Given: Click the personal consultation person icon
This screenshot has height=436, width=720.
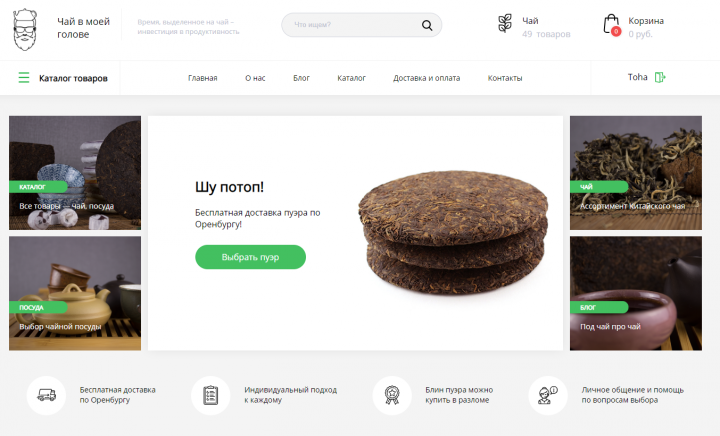Looking at the screenshot, I should [x=547, y=395].
